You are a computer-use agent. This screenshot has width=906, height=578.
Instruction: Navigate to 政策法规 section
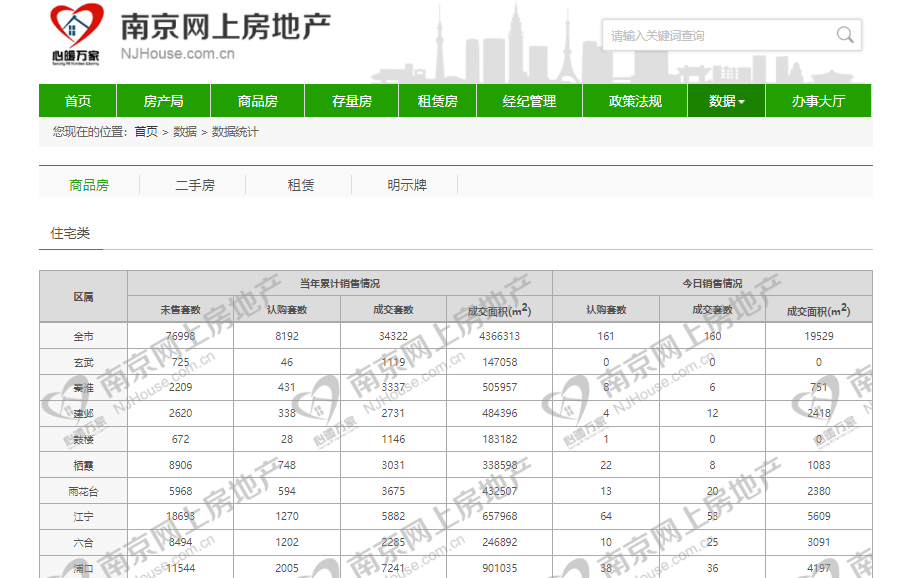coord(635,101)
